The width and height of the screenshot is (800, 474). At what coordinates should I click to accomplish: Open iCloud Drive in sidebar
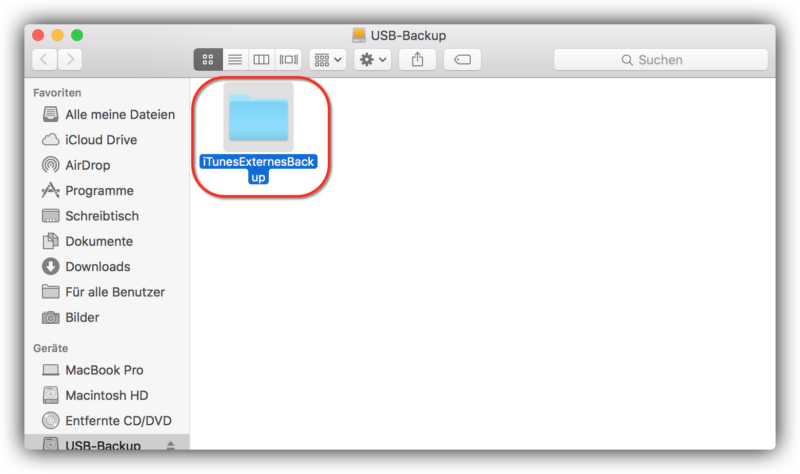(x=108, y=140)
